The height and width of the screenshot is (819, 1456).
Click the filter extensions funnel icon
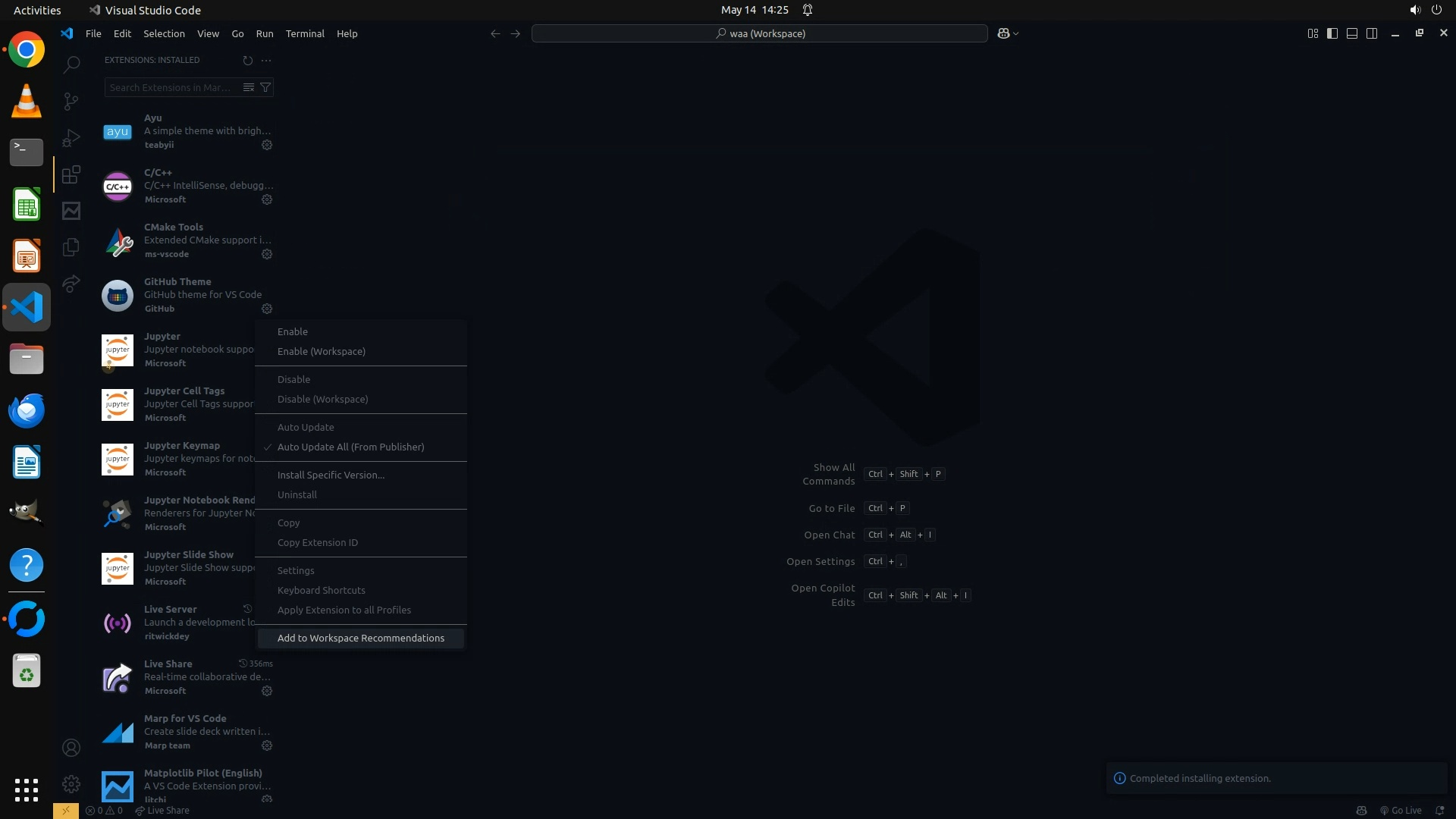(x=265, y=87)
